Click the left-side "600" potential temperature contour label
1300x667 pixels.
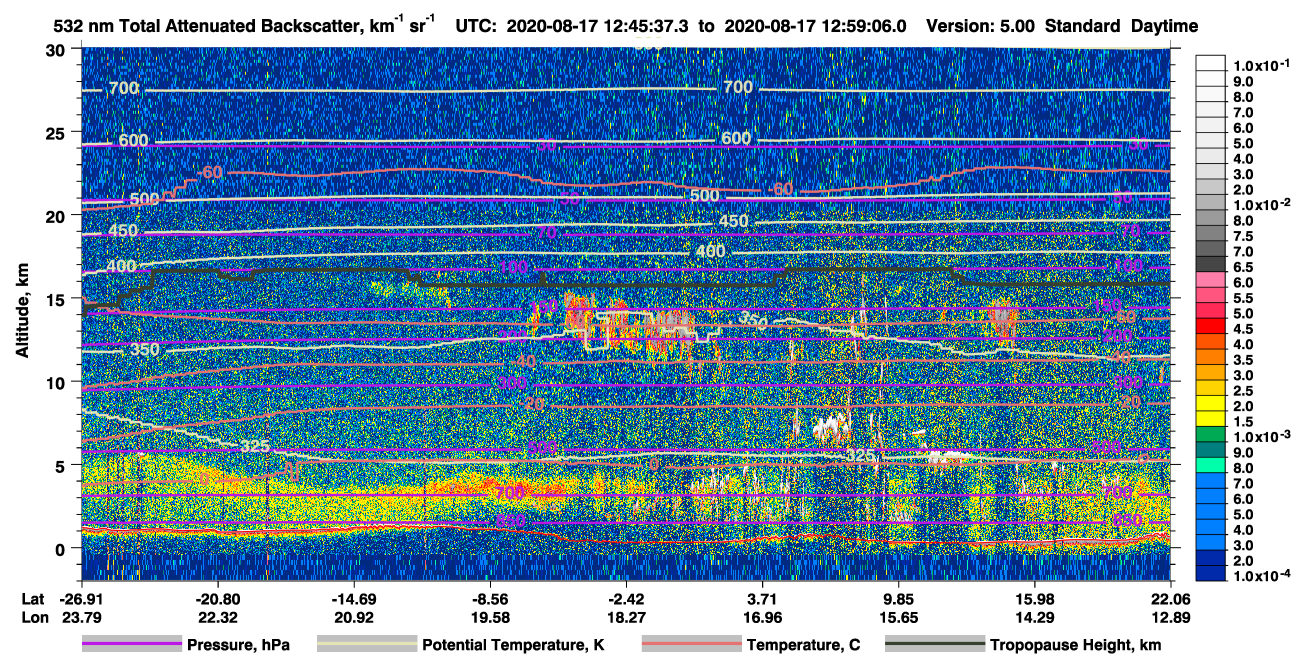click(133, 141)
